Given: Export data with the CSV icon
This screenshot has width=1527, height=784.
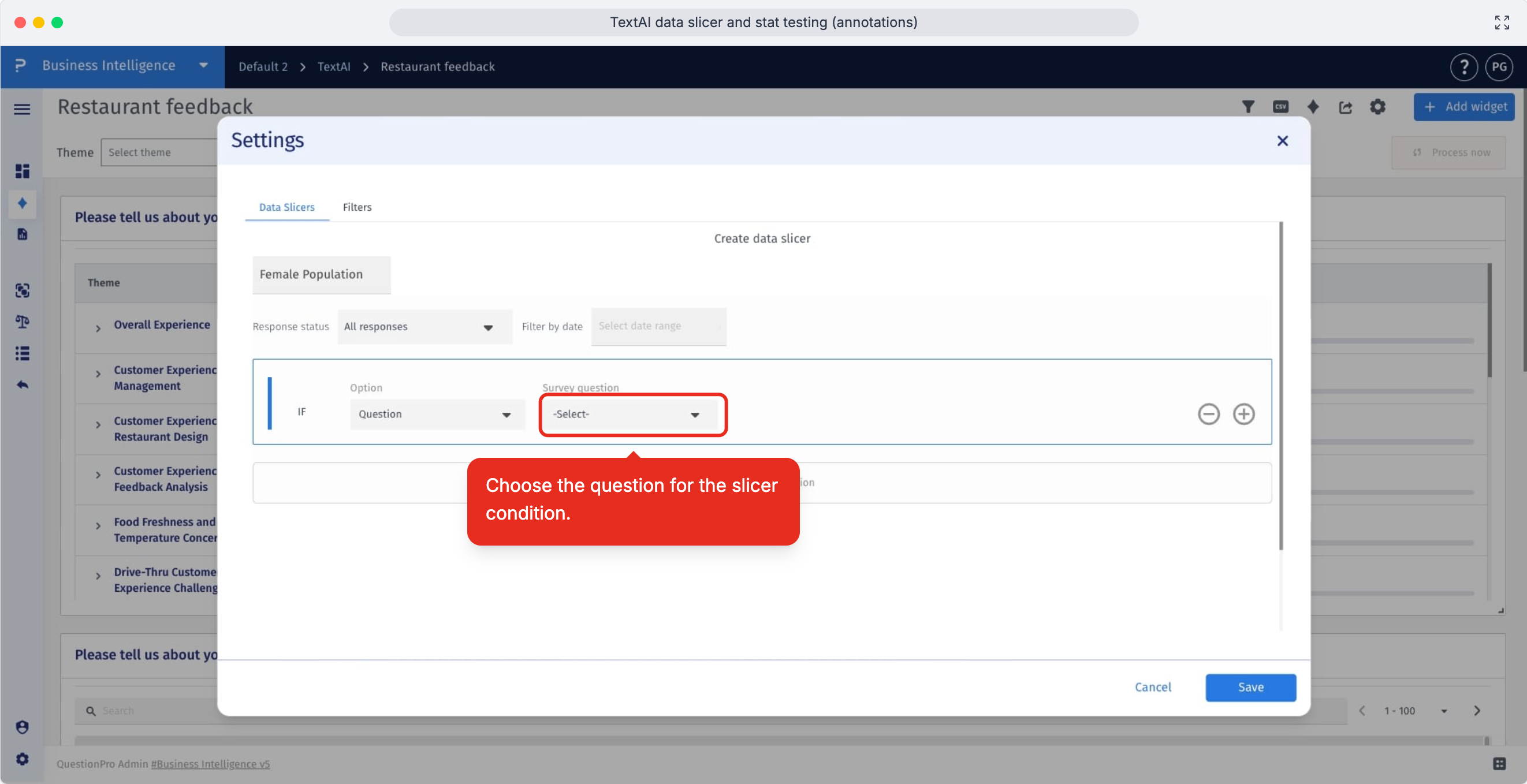Looking at the screenshot, I should click(1280, 107).
